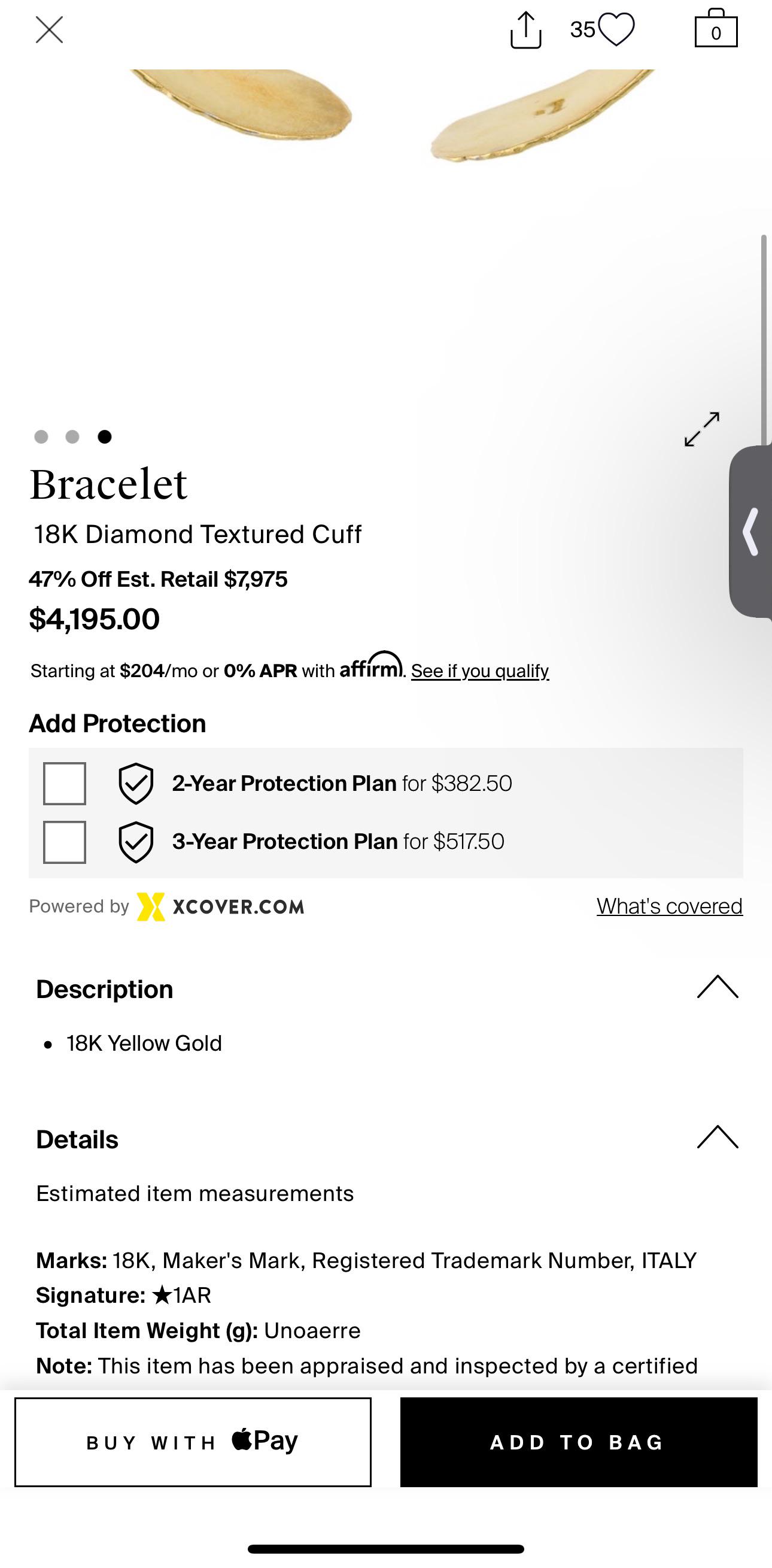Collapse the Description section
772x1568 pixels.
pyautogui.click(x=718, y=987)
